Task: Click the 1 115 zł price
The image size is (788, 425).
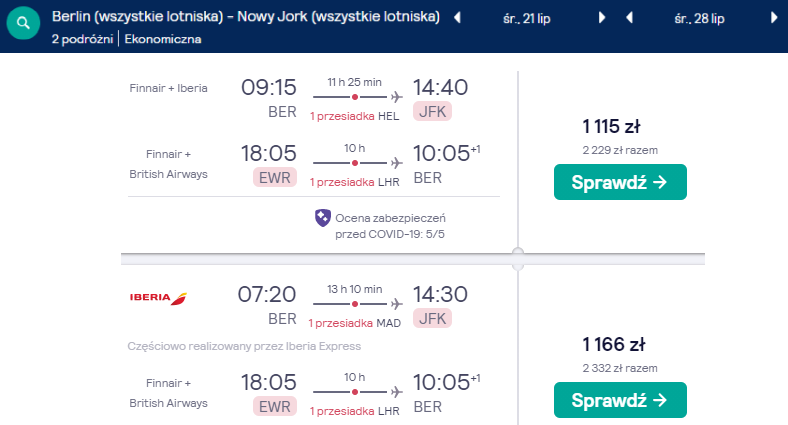Action: (611, 126)
